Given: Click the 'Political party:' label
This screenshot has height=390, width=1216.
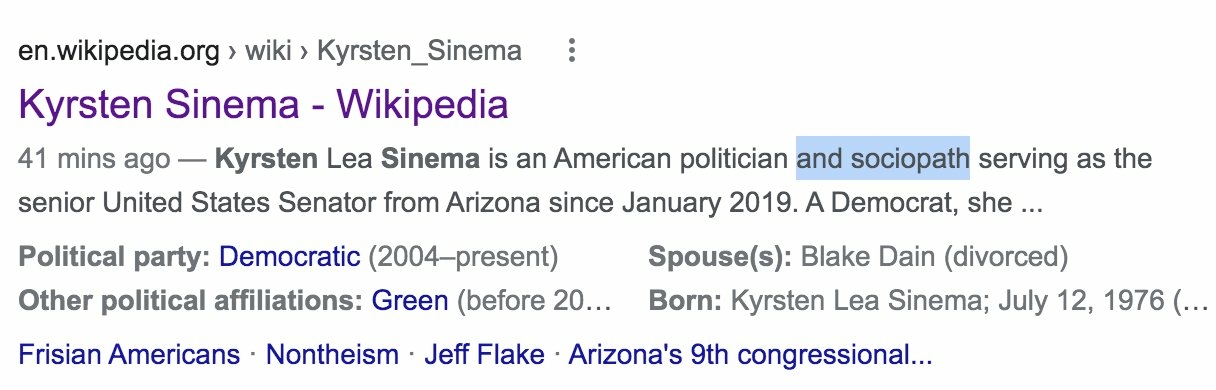Looking at the screenshot, I should (115, 257).
